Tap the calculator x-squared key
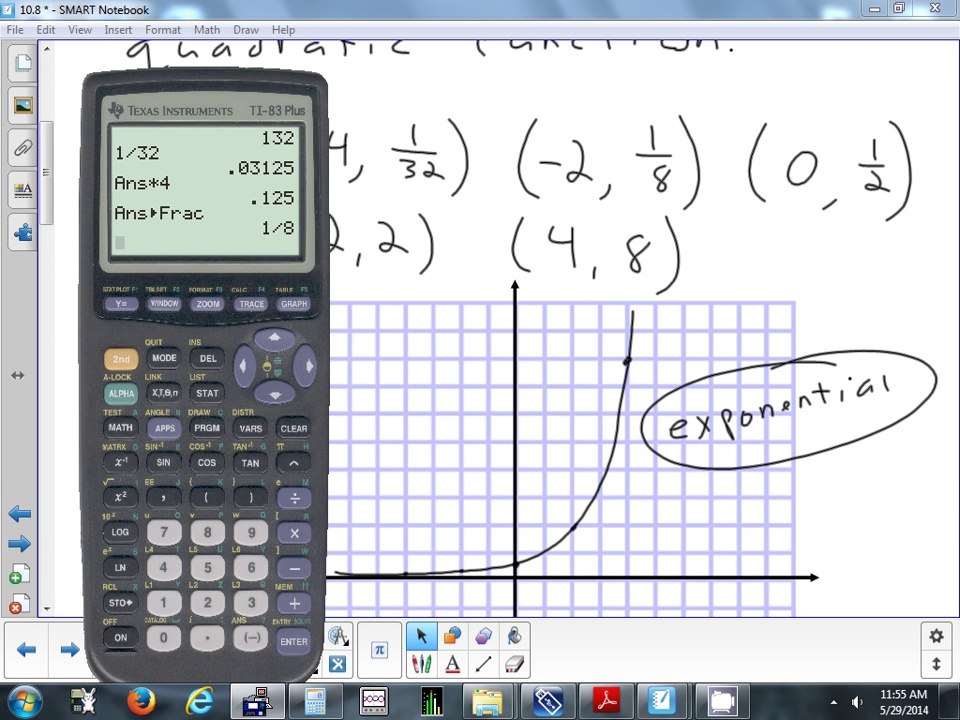The height and width of the screenshot is (720, 960). 121,497
